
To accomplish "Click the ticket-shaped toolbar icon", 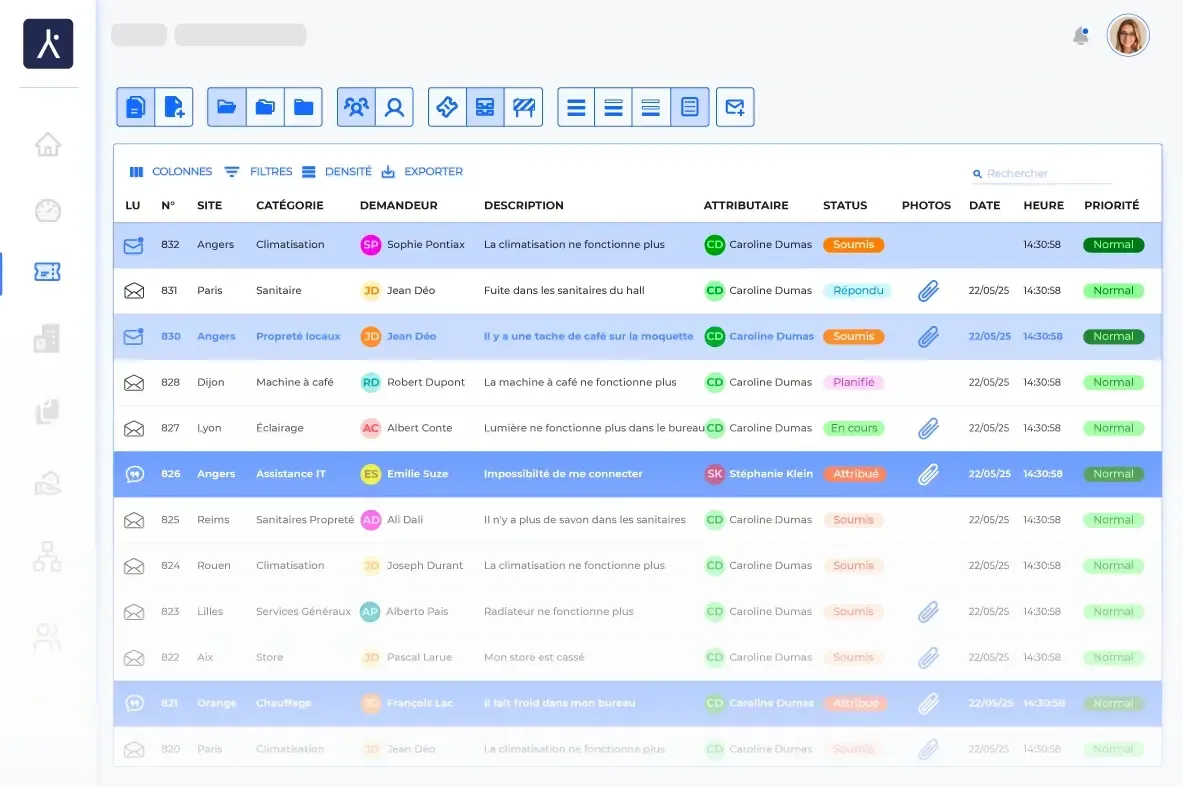I will tap(447, 107).
